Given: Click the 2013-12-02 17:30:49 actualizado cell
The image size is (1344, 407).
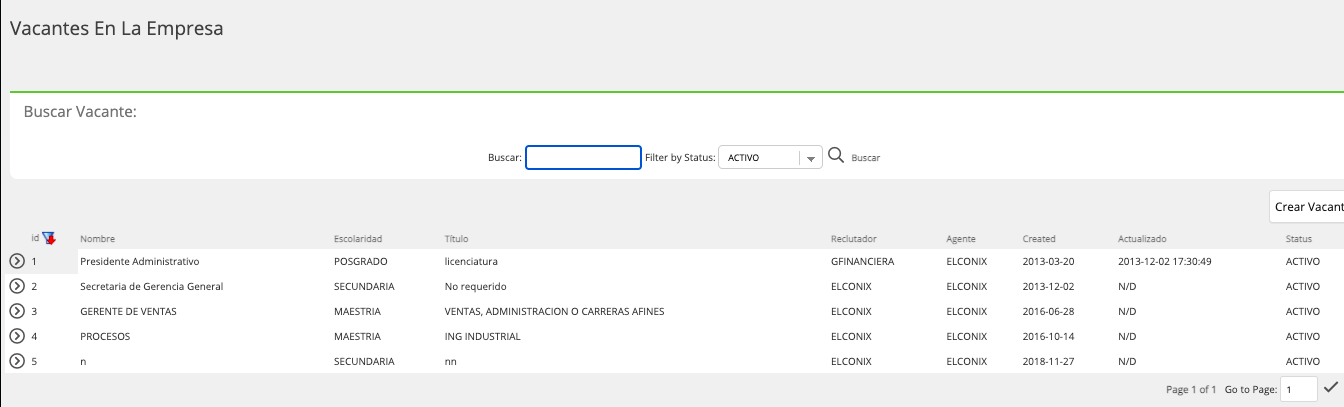Looking at the screenshot, I should 1165,261.
